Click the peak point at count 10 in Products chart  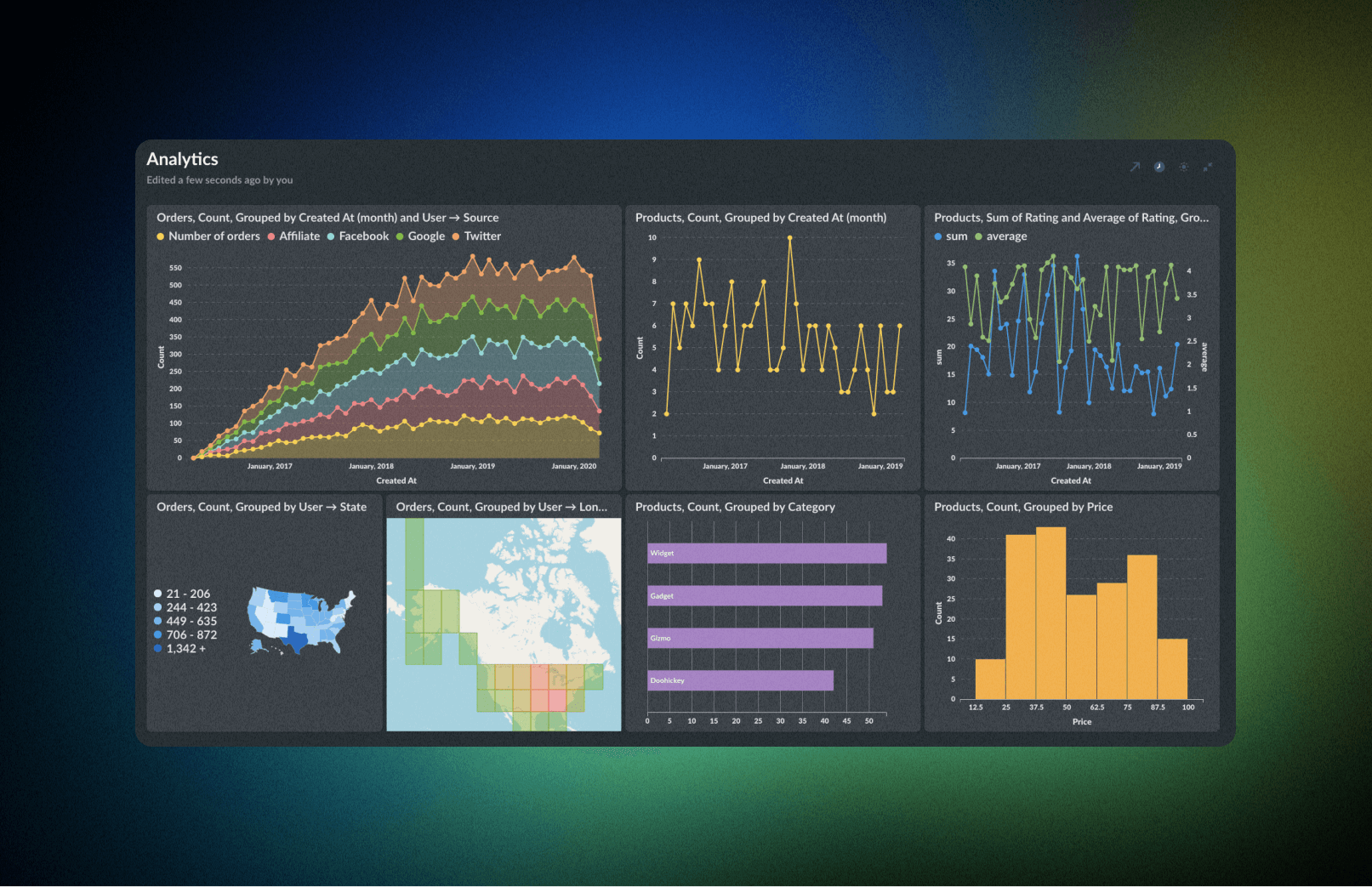click(x=790, y=238)
